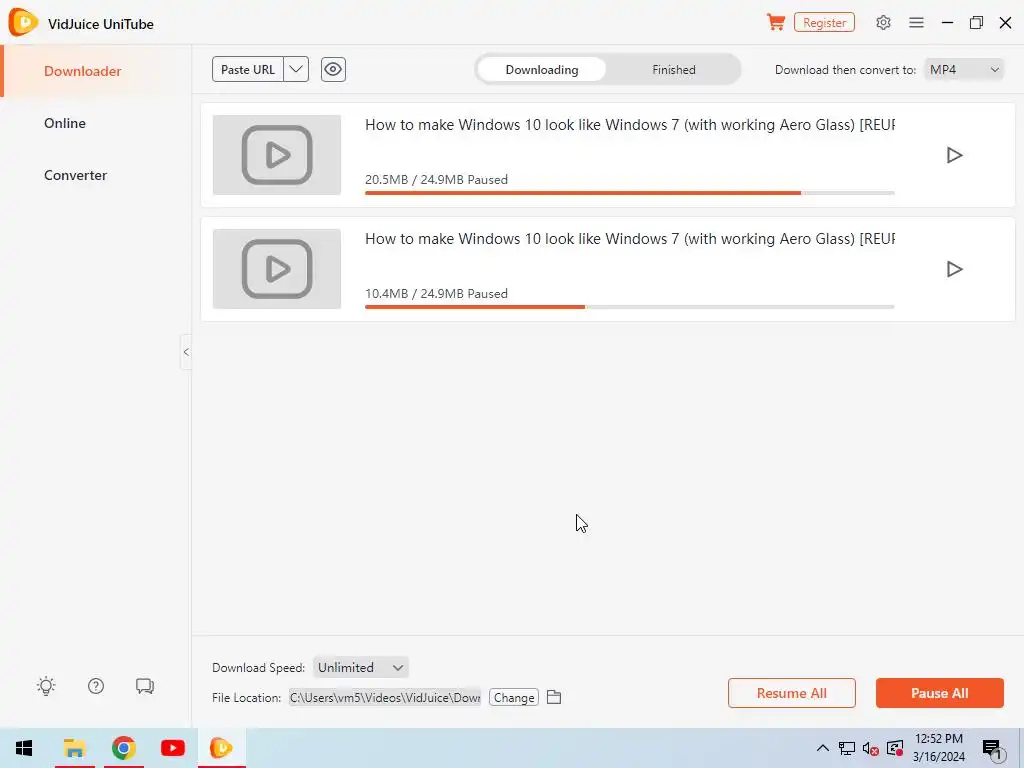Click the network tray icon
The image size is (1024, 768).
(846, 748)
